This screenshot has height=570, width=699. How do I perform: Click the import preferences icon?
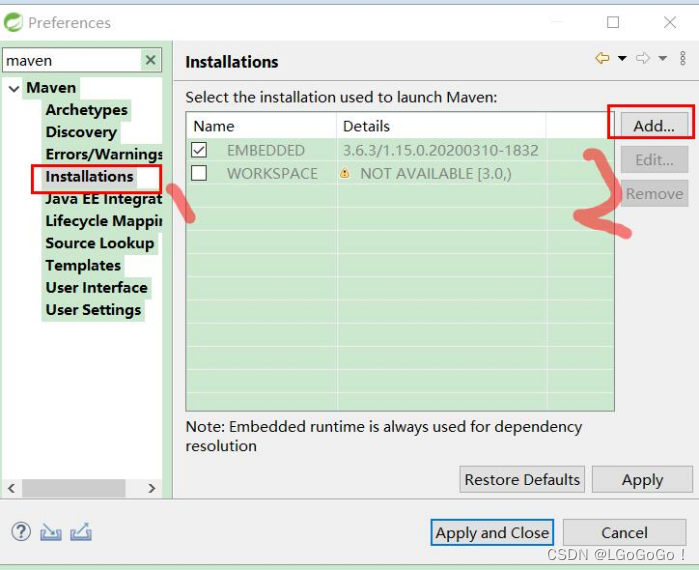point(51,532)
